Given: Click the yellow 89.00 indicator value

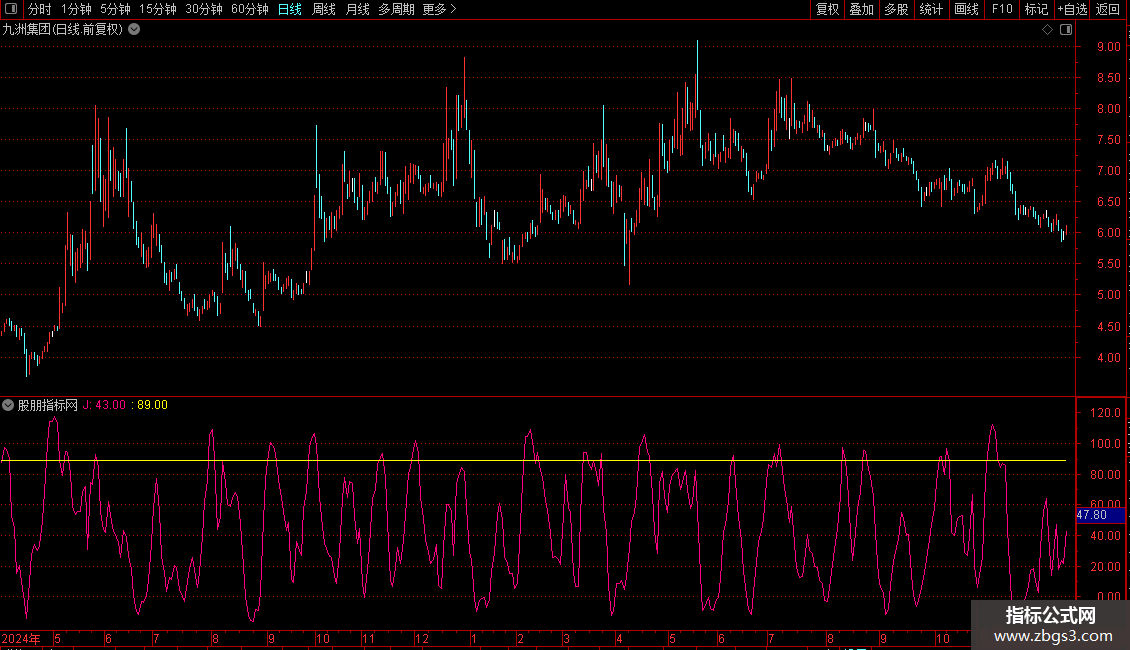Looking at the screenshot, I should coord(152,405).
